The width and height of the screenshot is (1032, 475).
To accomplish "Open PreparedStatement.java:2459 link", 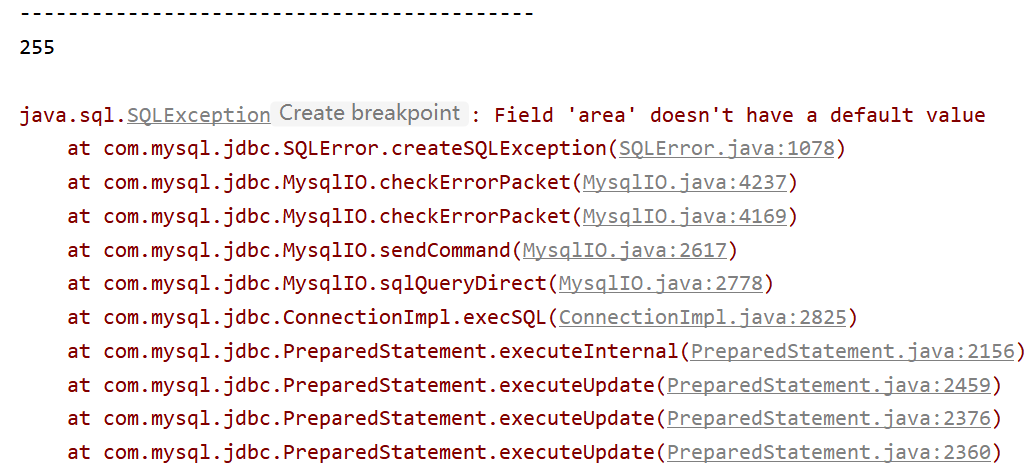I will coord(829,385).
